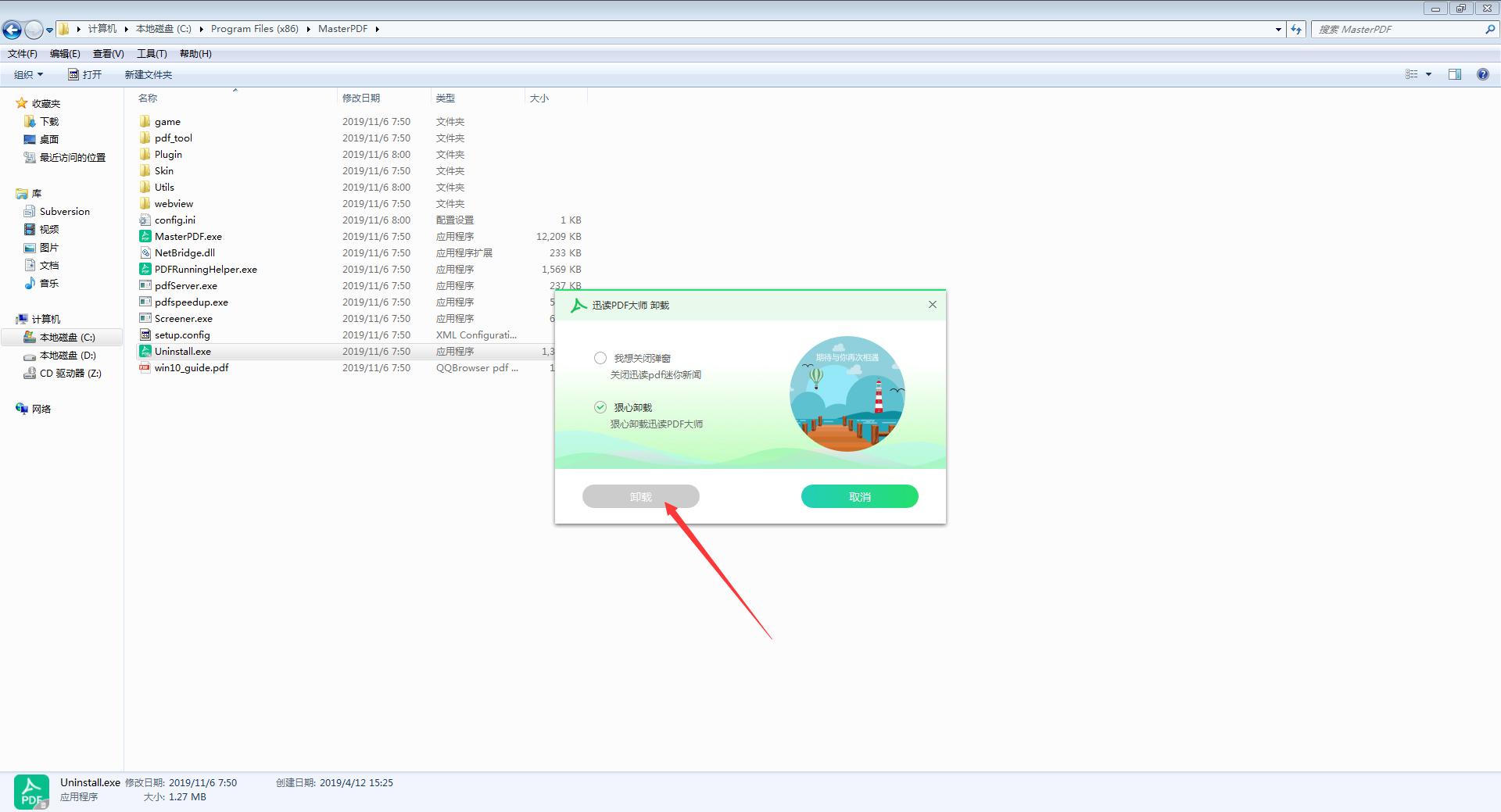Select the 狠心卸载 radio option
Viewport: 1501px width, 812px height.
[600, 407]
